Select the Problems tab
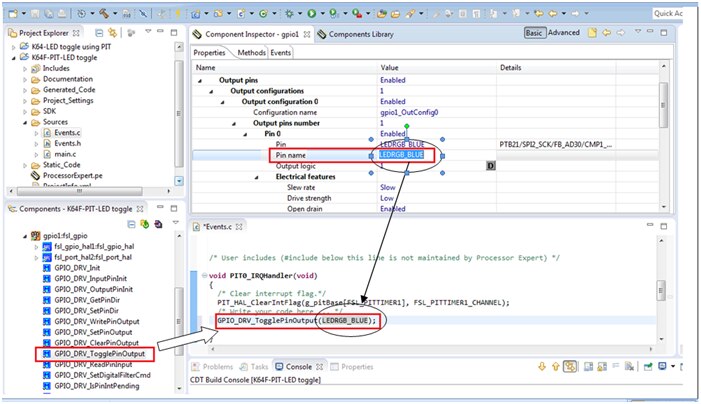 pyautogui.click(x=212, y=367)
